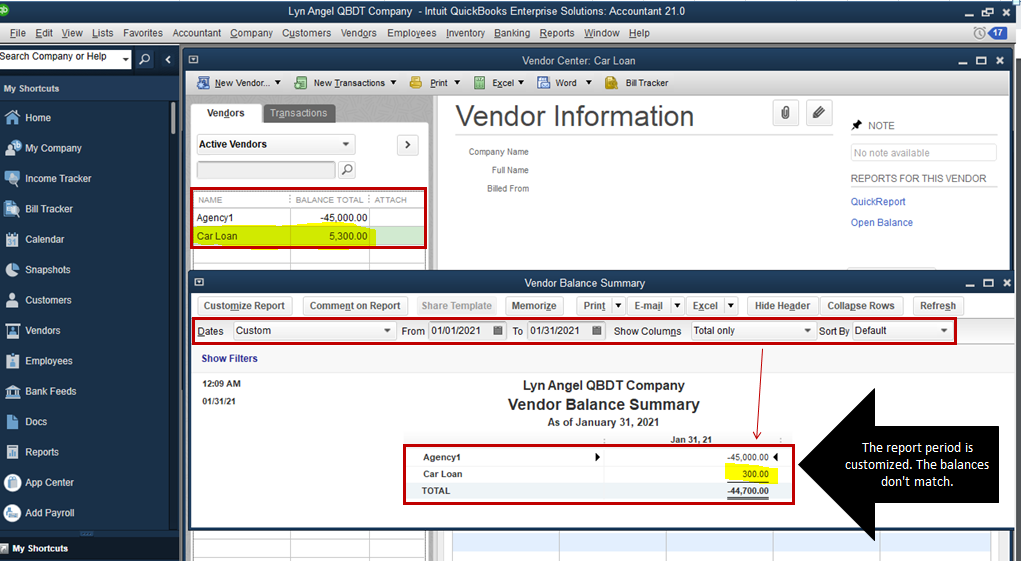Open the Open Balance link
This screenshot has height=561, width=1021.
882,223
